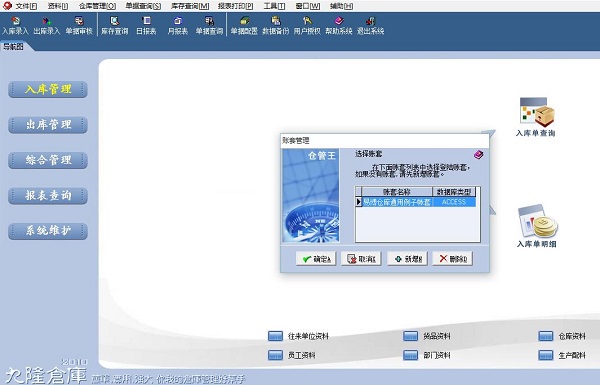The width and height of the screenshot is (600, 385).
Task: Open the 日报表 toolbar icon
Action: 146,25
